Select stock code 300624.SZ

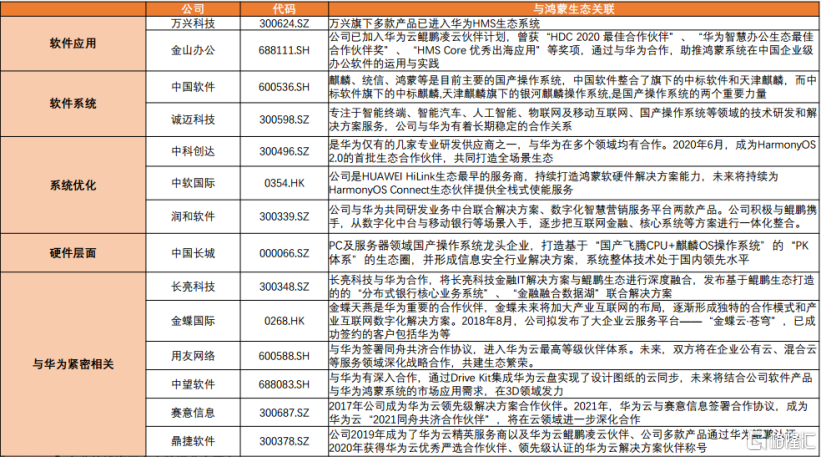(x=284, y=24)
